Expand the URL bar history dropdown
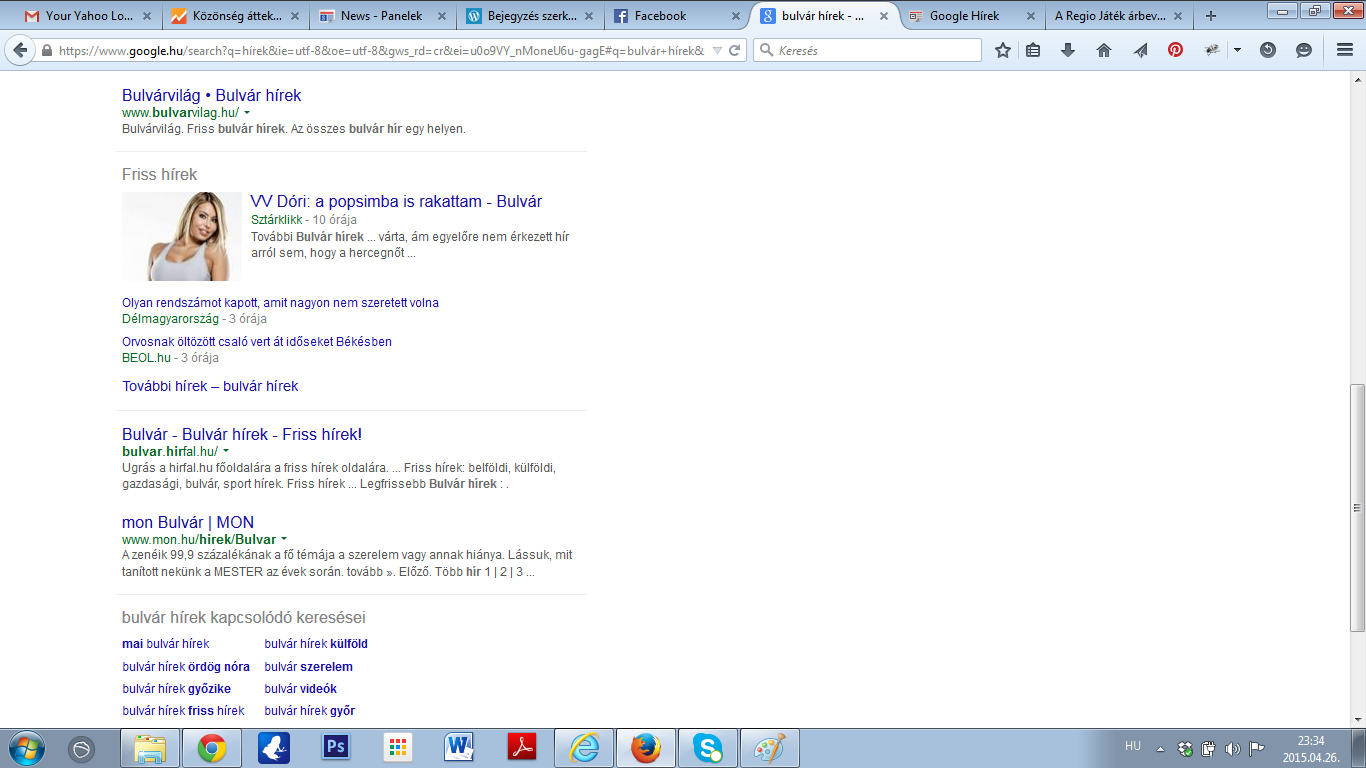The image size is (1366, 768). coord(717,51)
